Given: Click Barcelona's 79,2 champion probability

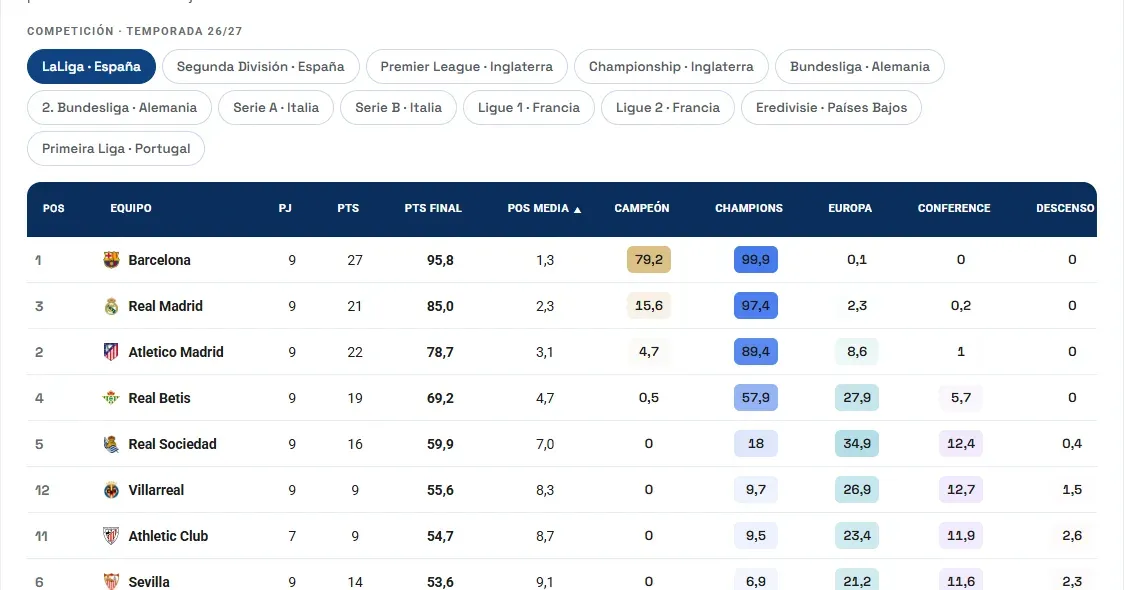Looking at the screenshot, I should (x=649, y=260).
